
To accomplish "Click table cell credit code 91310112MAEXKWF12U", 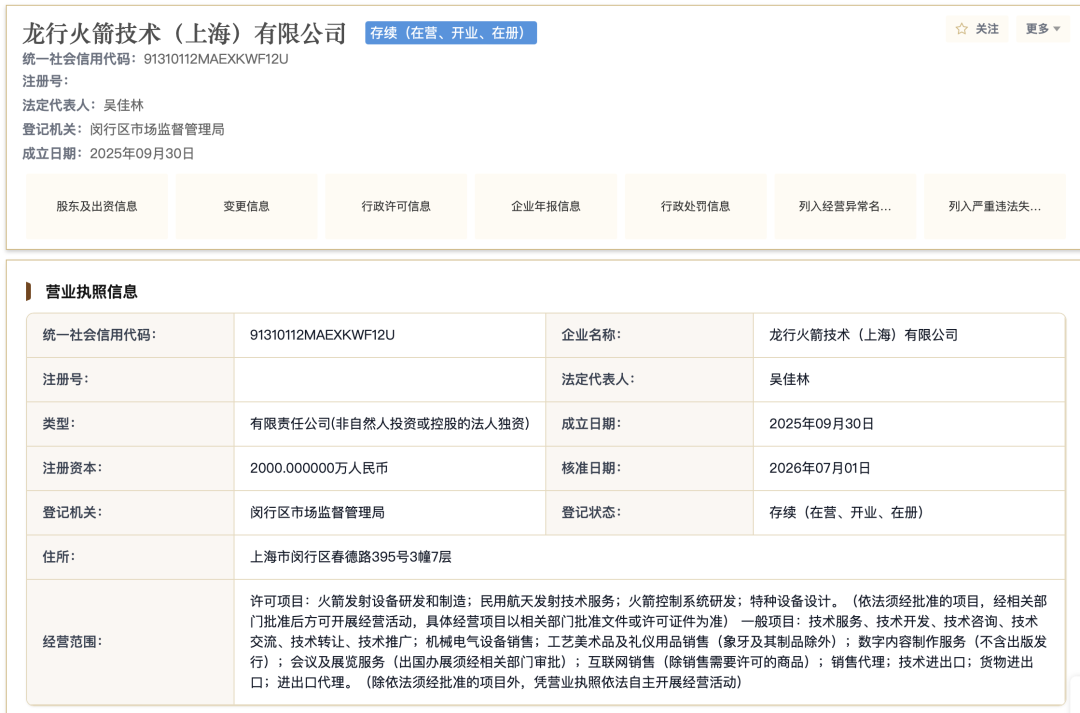I will [x=322, y=335].
